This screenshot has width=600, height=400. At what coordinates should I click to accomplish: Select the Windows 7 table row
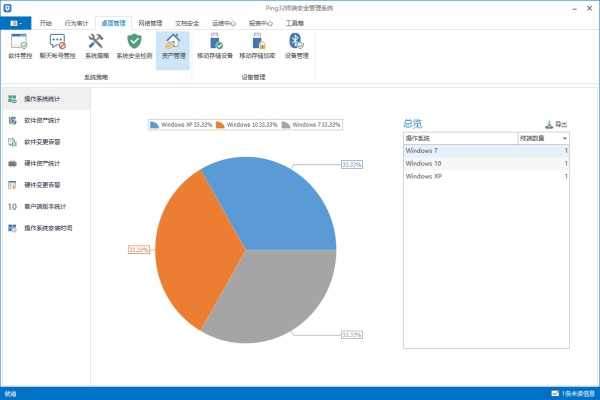point(486,151)
